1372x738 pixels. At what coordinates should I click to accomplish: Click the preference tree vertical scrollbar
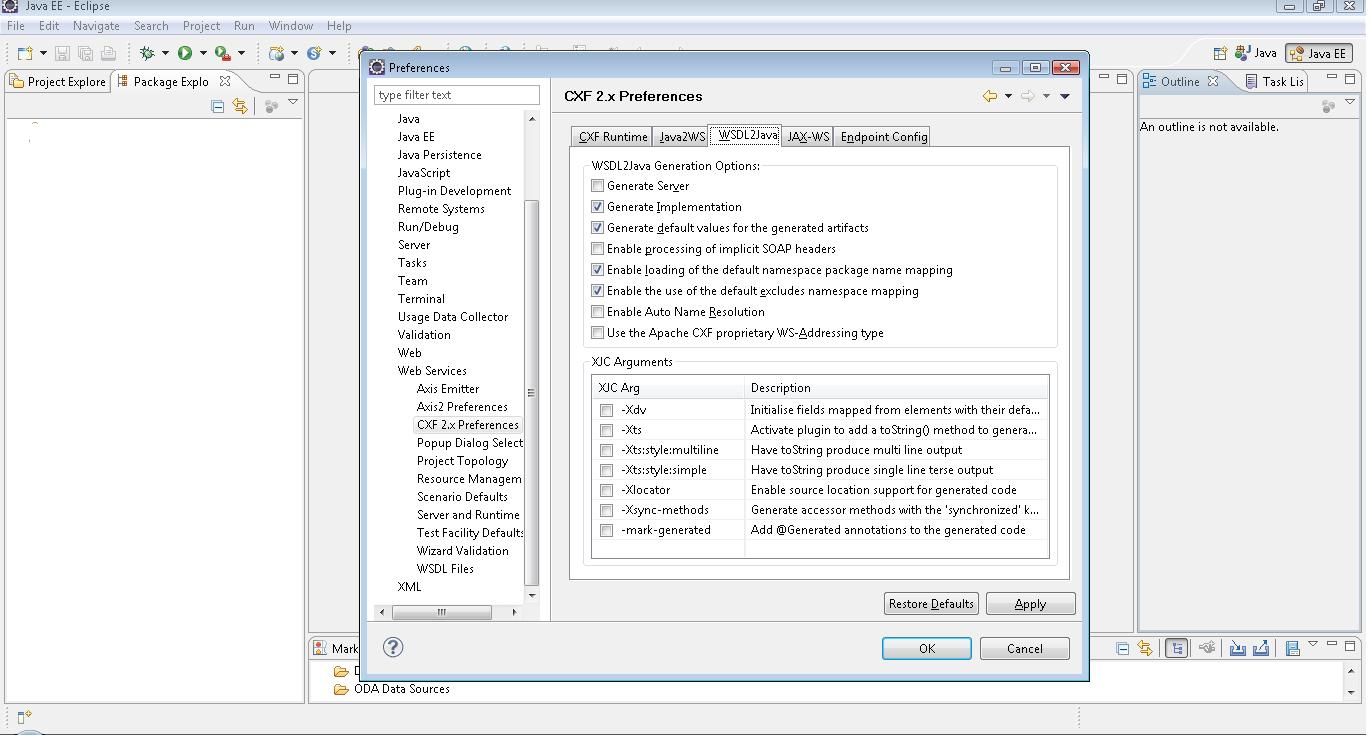532,393
